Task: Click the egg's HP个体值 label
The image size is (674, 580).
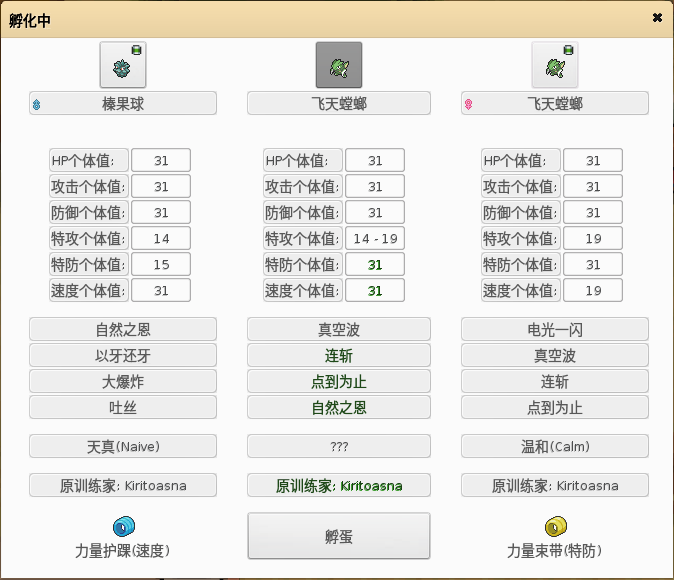Action: click(303, 160)
